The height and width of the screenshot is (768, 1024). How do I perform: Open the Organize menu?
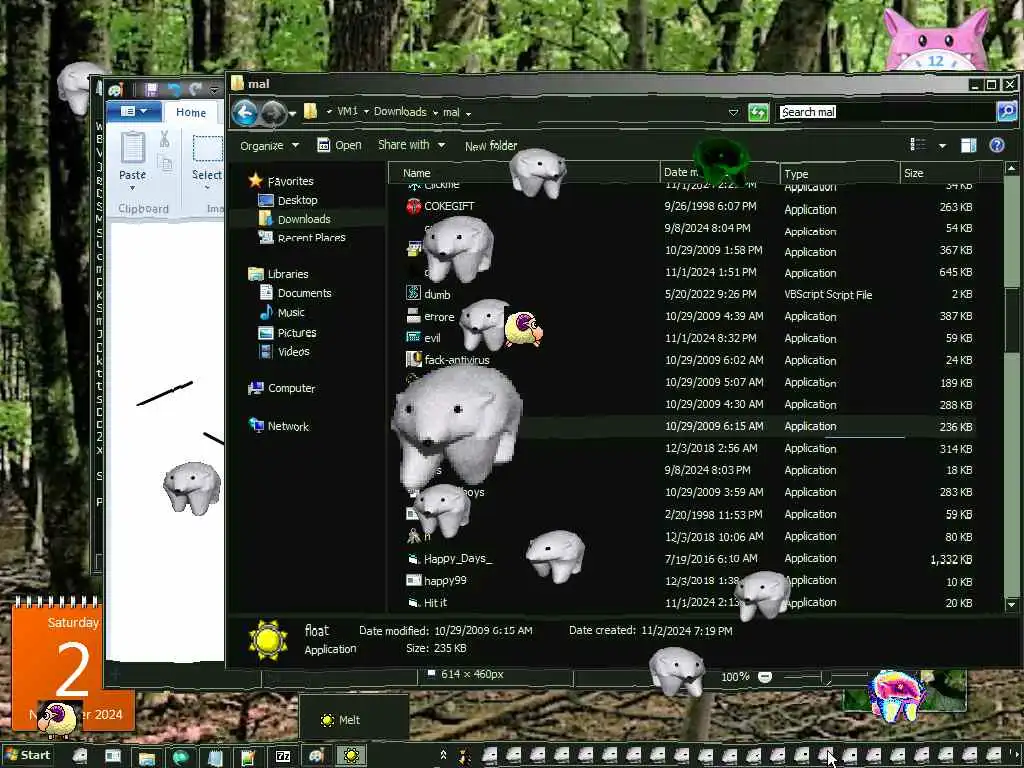(x=269, y=146)
